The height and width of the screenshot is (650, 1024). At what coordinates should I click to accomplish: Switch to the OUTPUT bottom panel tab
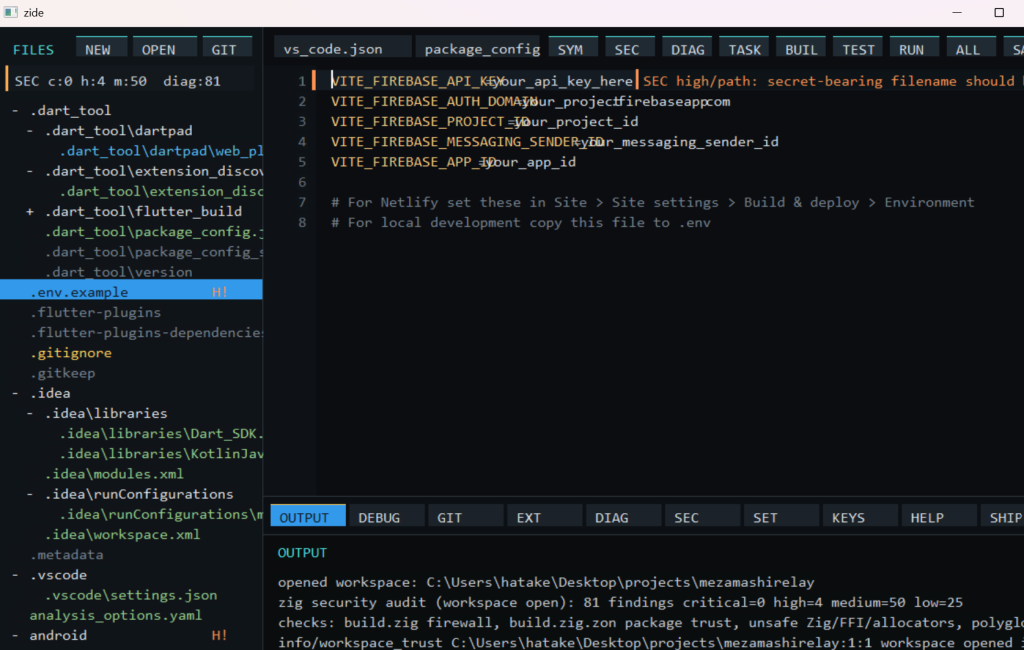[x=308, y=516]
